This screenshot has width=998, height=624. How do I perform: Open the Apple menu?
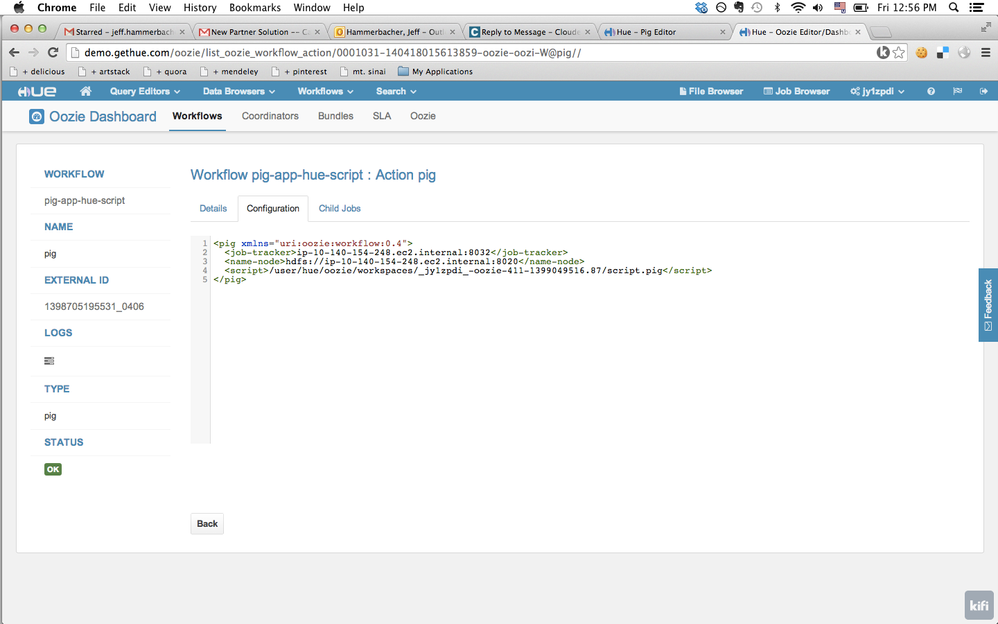pyautogui.click(x=18, y=8)
